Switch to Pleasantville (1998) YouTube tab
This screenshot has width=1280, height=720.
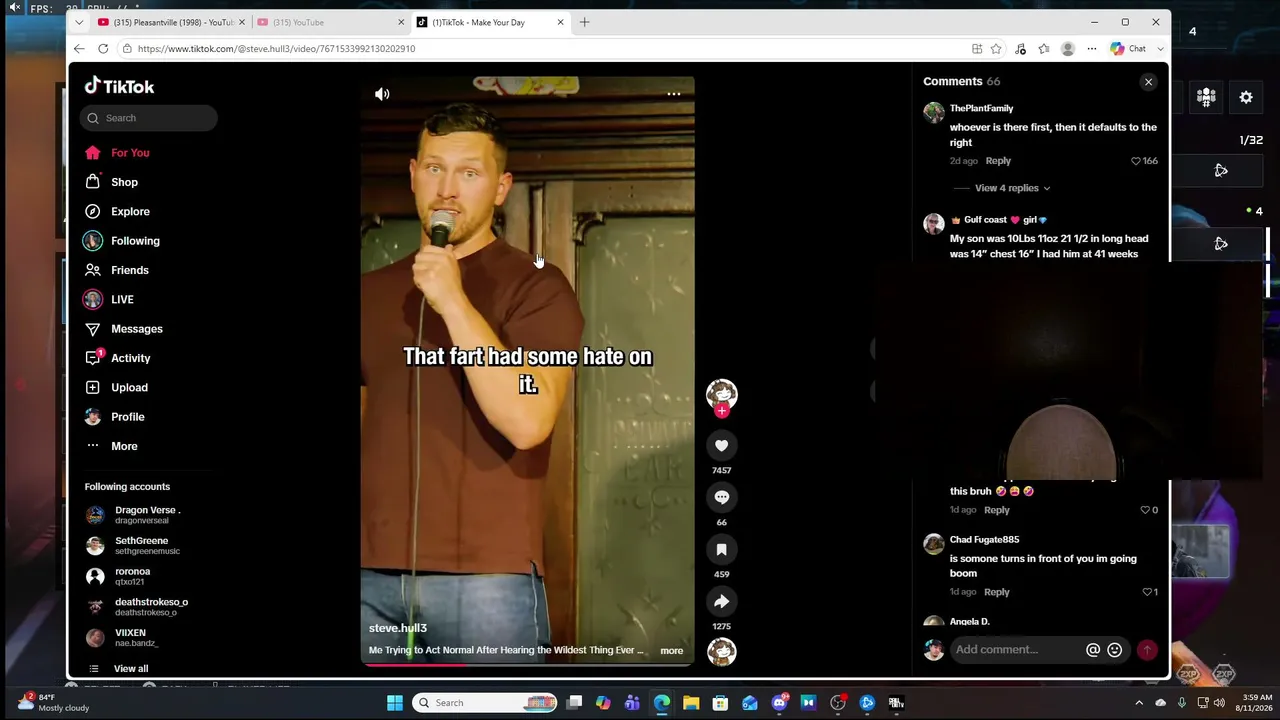[x=170, y=22]
